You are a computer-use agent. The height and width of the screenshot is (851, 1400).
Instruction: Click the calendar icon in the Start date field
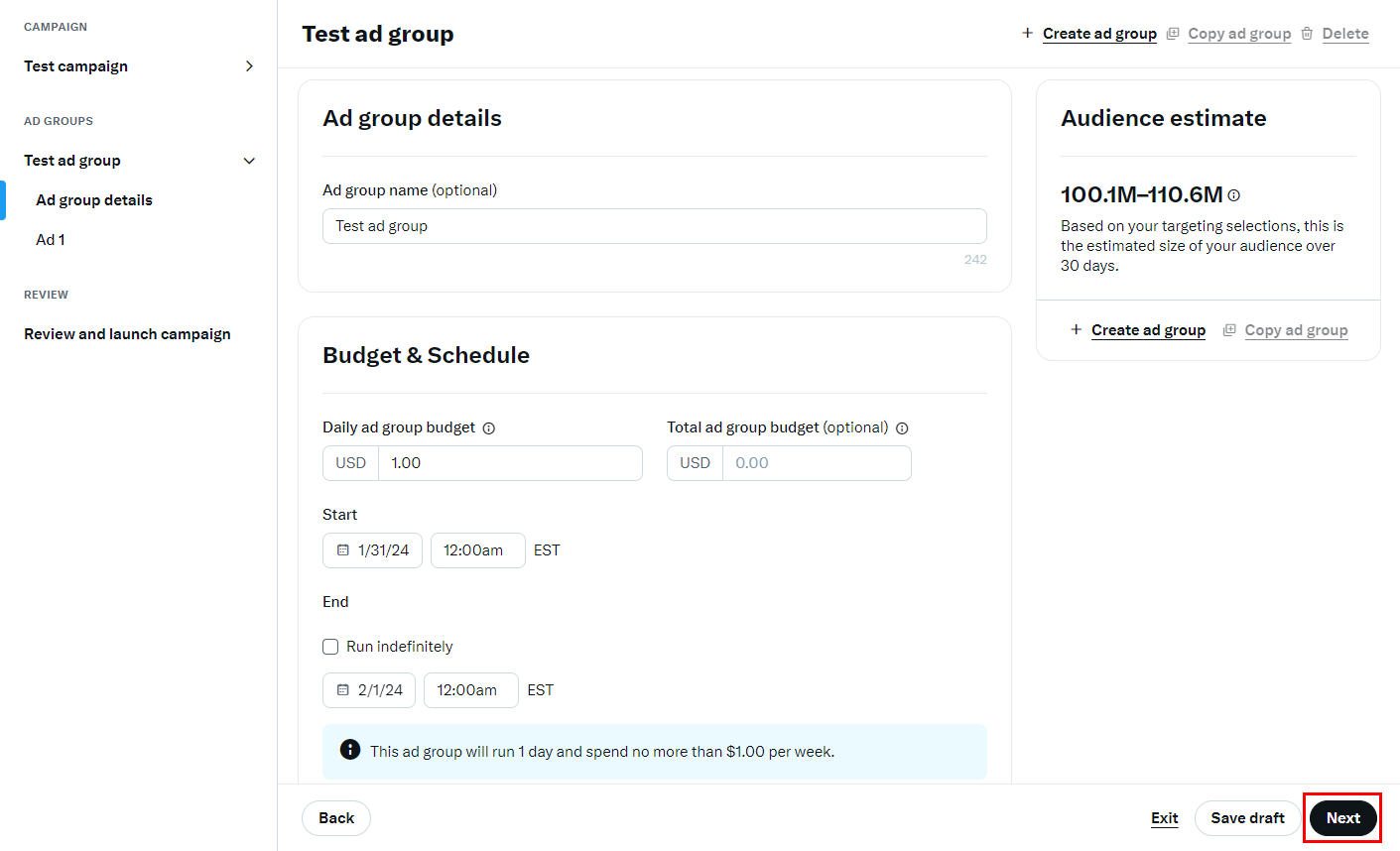click(343, 550)
